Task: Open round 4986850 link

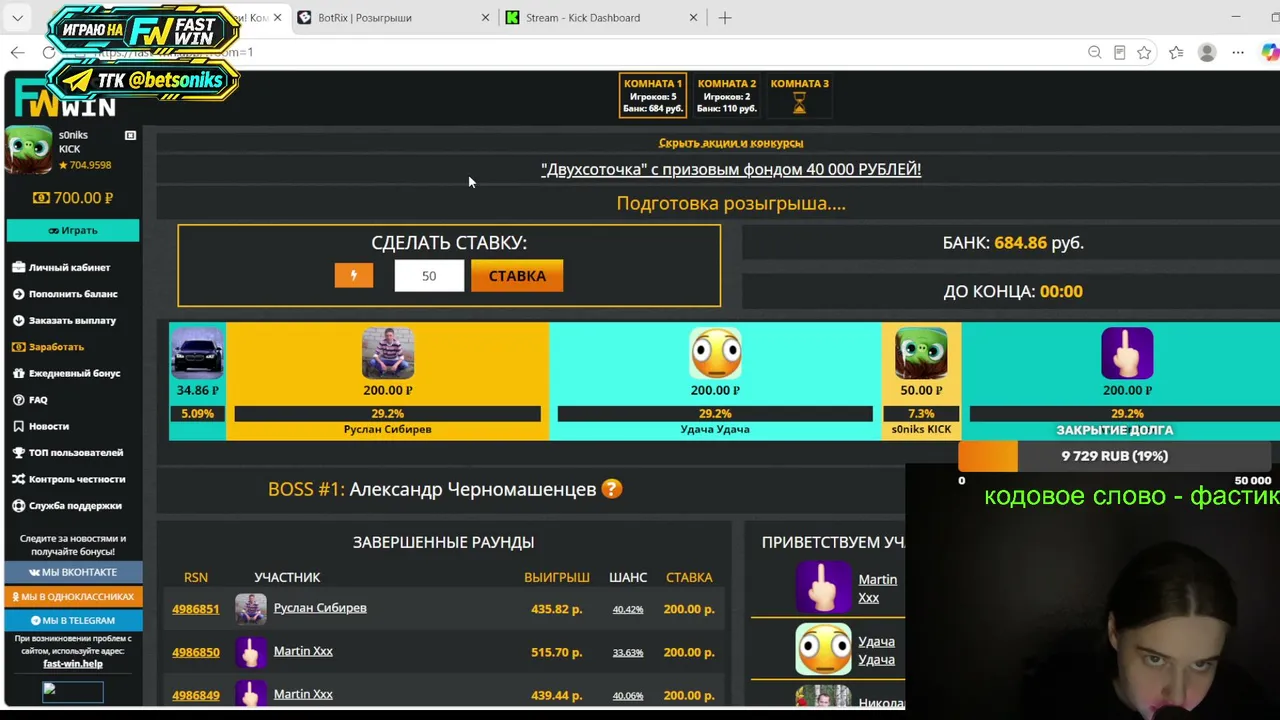Action: [195, 652]
